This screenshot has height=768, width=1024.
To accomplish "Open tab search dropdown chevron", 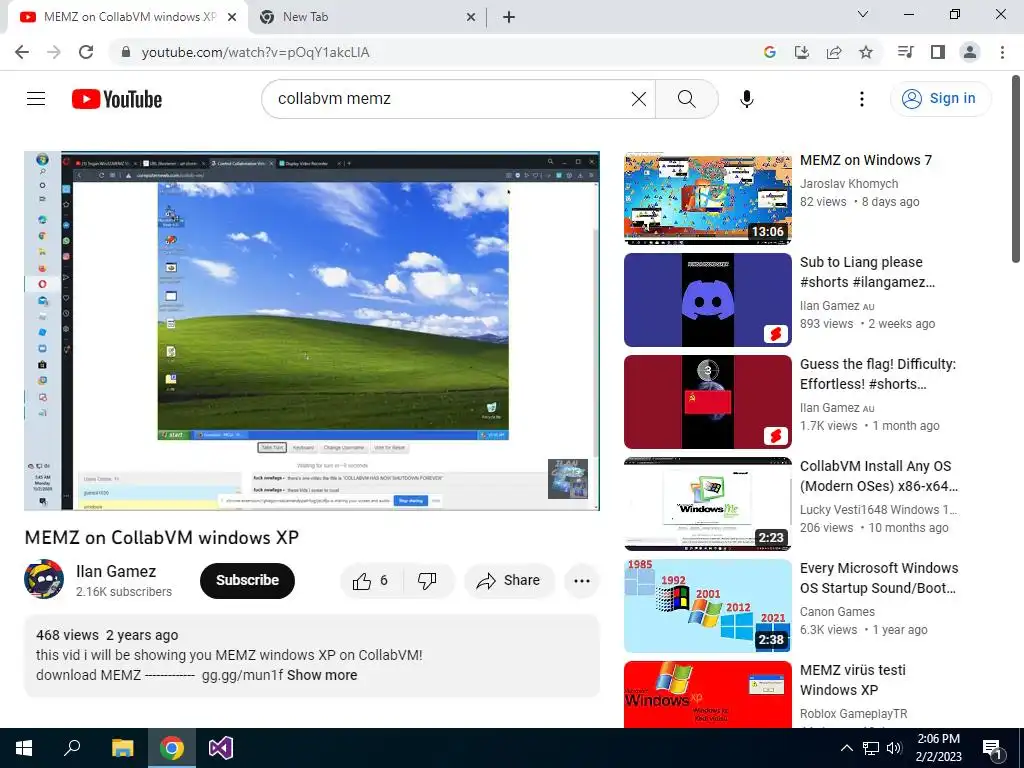I will [x=863, y=14].
